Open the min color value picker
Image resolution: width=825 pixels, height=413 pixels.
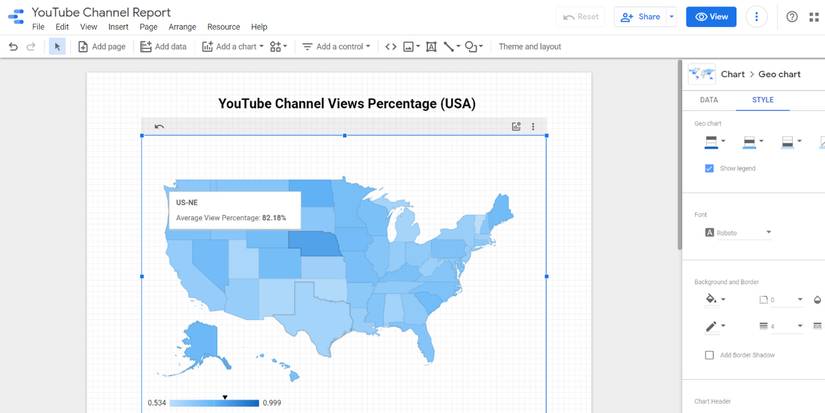791,142
